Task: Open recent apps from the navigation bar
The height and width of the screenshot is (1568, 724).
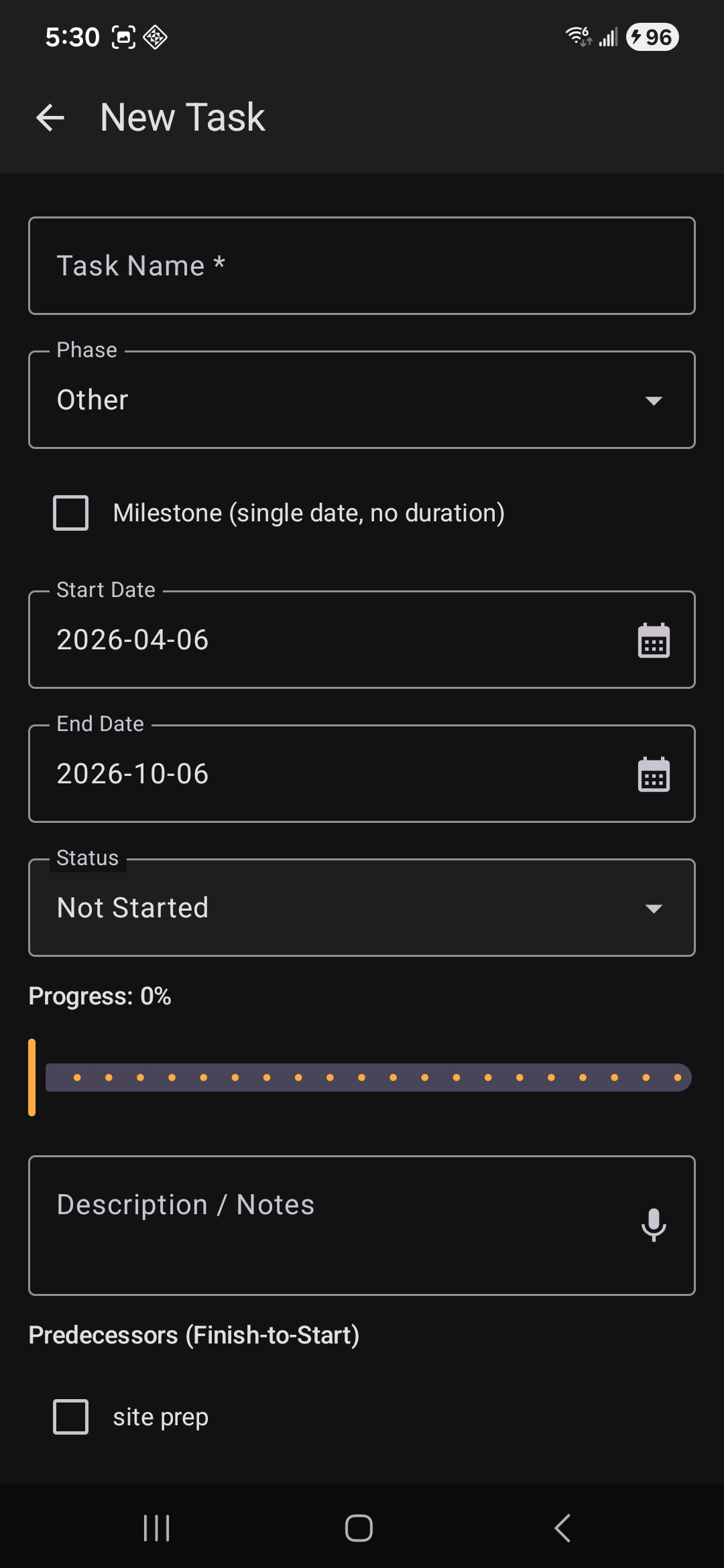Action: pyautogui.click(x=156, y=1528)
